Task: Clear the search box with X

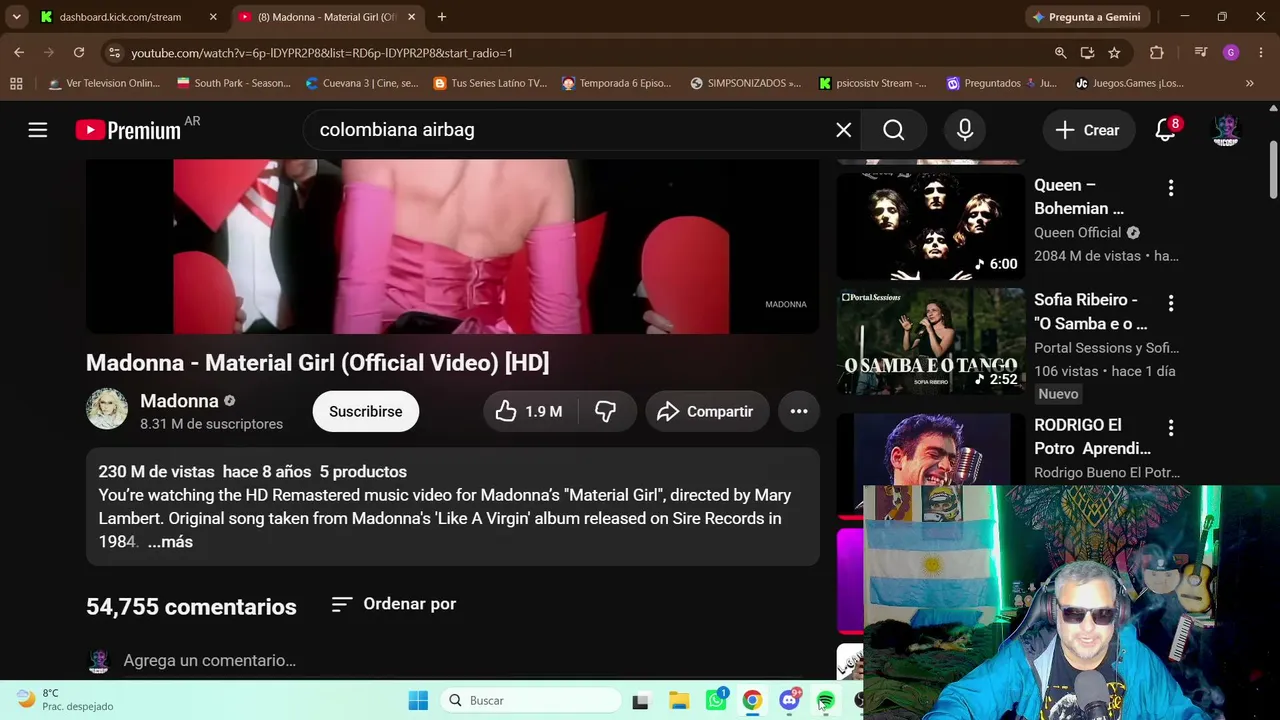Action: [x=844, y=130]
